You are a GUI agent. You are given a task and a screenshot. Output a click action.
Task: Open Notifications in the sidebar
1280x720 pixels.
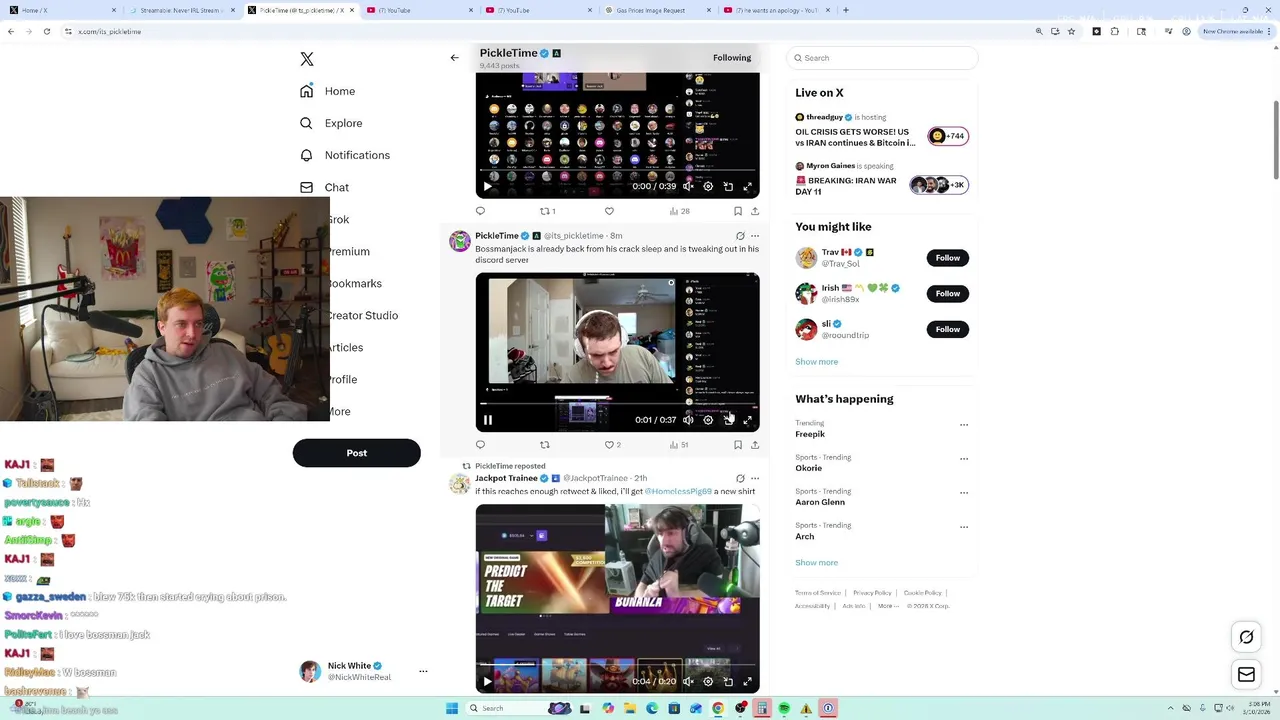coord(345,155)
